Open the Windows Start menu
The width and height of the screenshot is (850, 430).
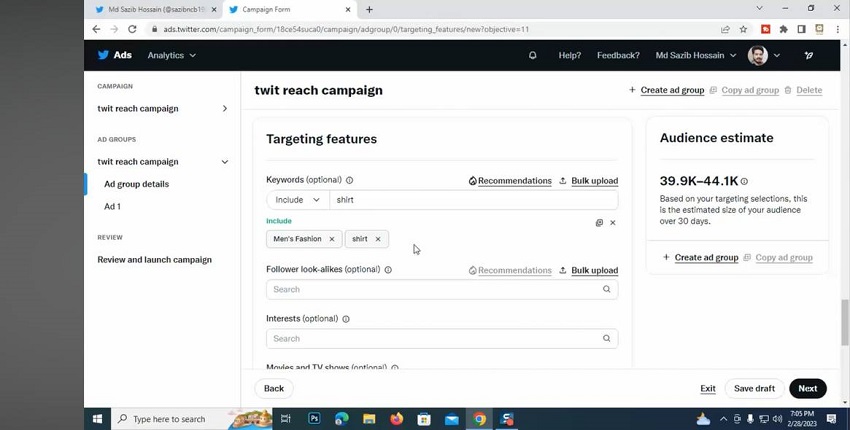(98, 419)
